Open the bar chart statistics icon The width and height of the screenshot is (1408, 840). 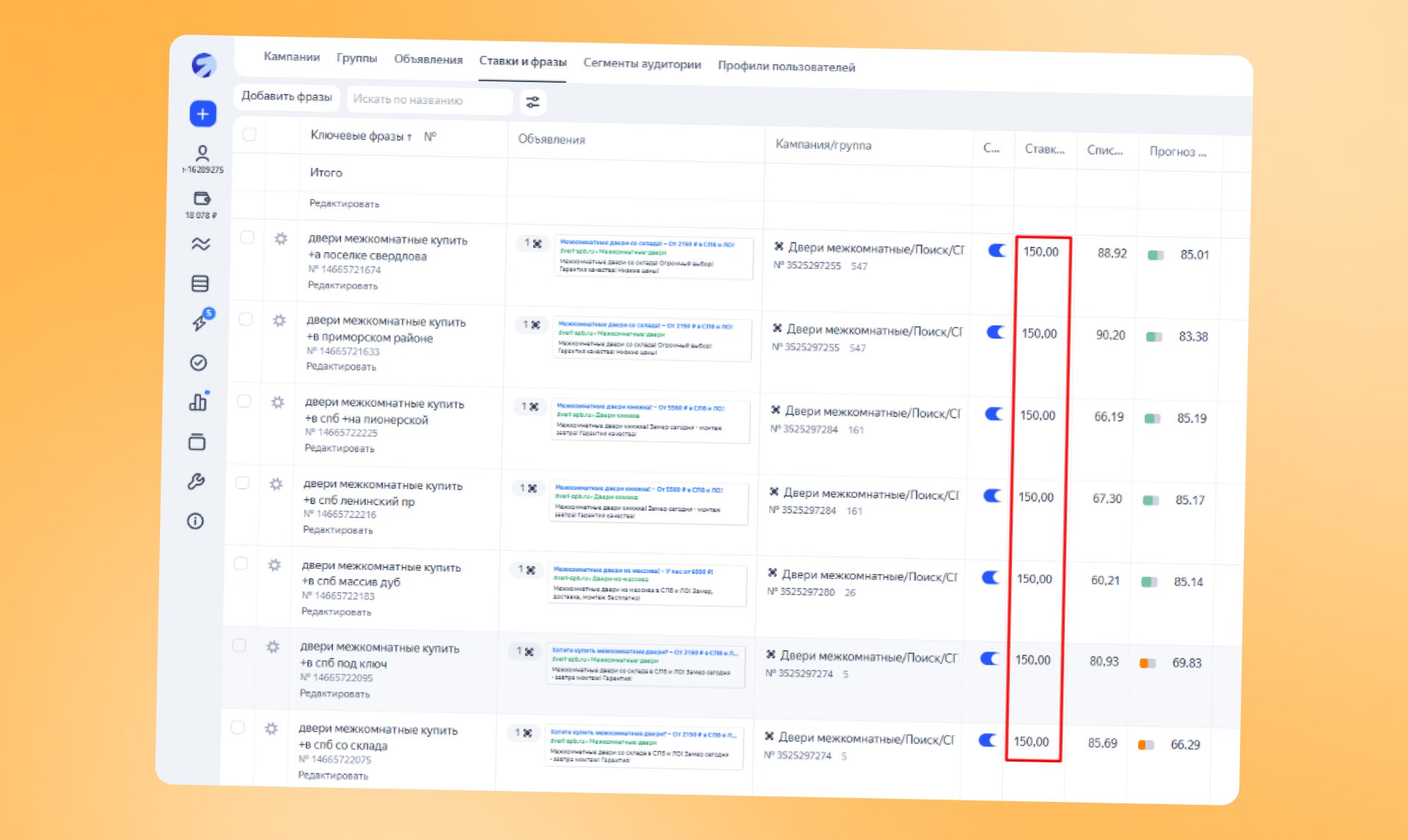198,402
